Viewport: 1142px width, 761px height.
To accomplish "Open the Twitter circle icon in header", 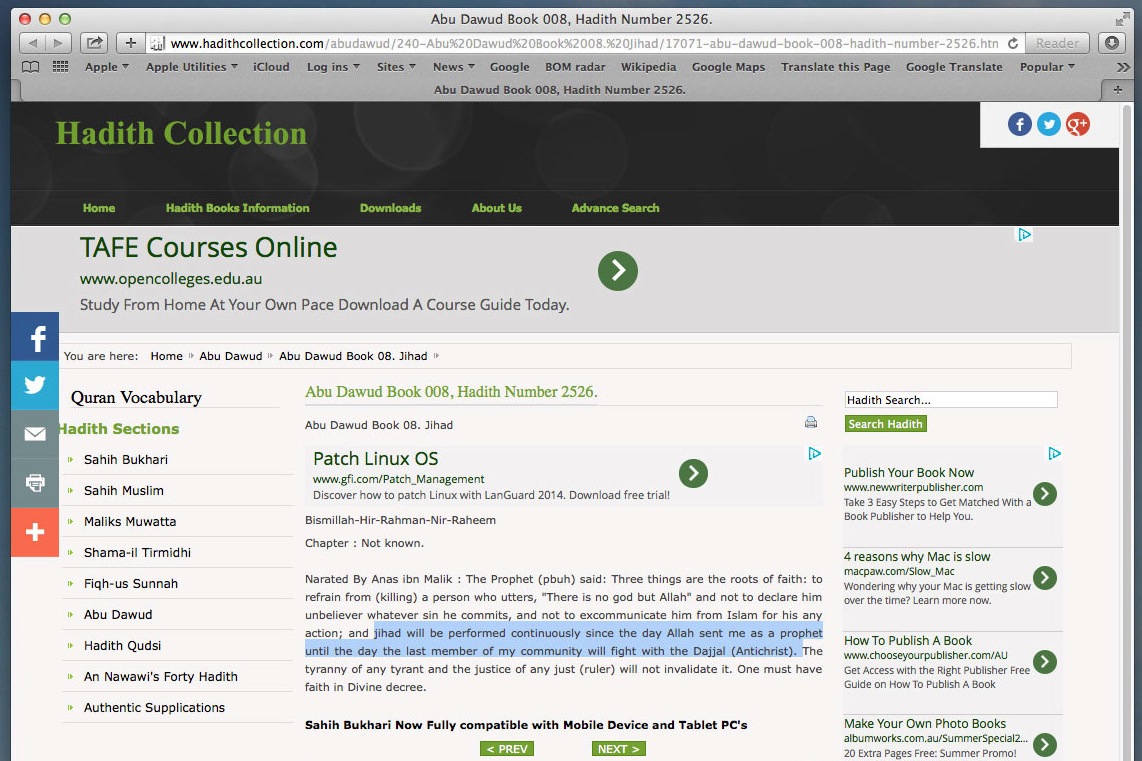I will 1049,125.
